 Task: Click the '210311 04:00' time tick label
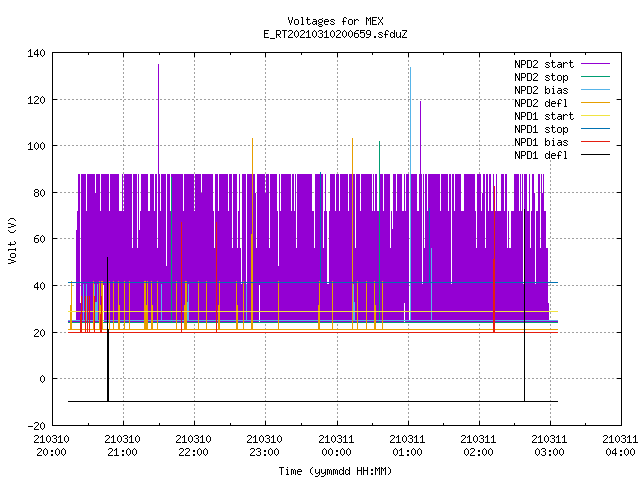(620, 446)
